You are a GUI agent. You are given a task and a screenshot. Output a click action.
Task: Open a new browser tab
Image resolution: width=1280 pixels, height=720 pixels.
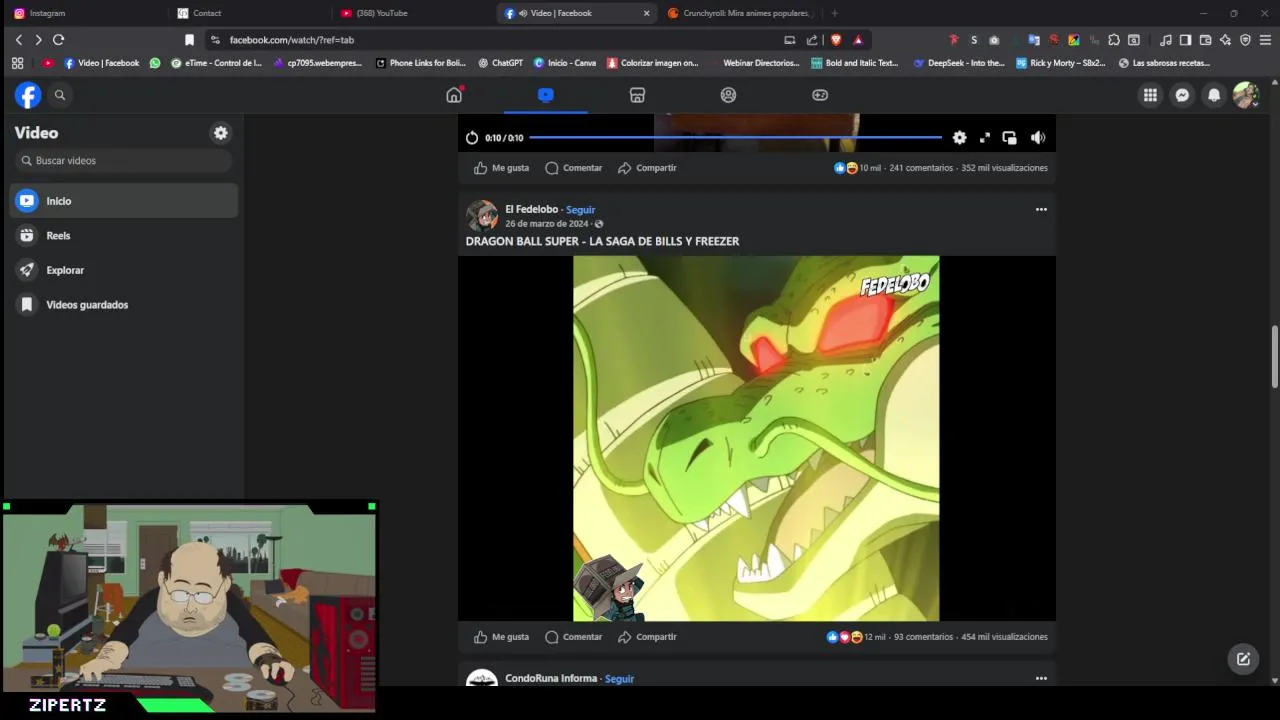[834, 13]
